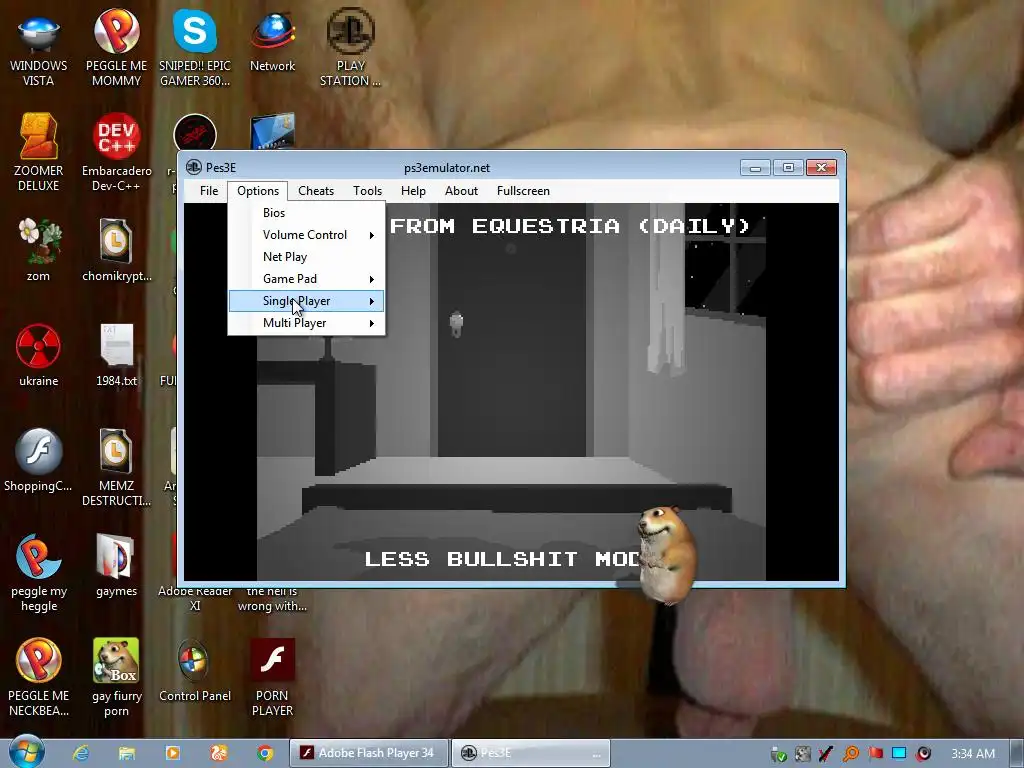Select Fullscreen in the menu bar
1024x768 pixels.
523,191
